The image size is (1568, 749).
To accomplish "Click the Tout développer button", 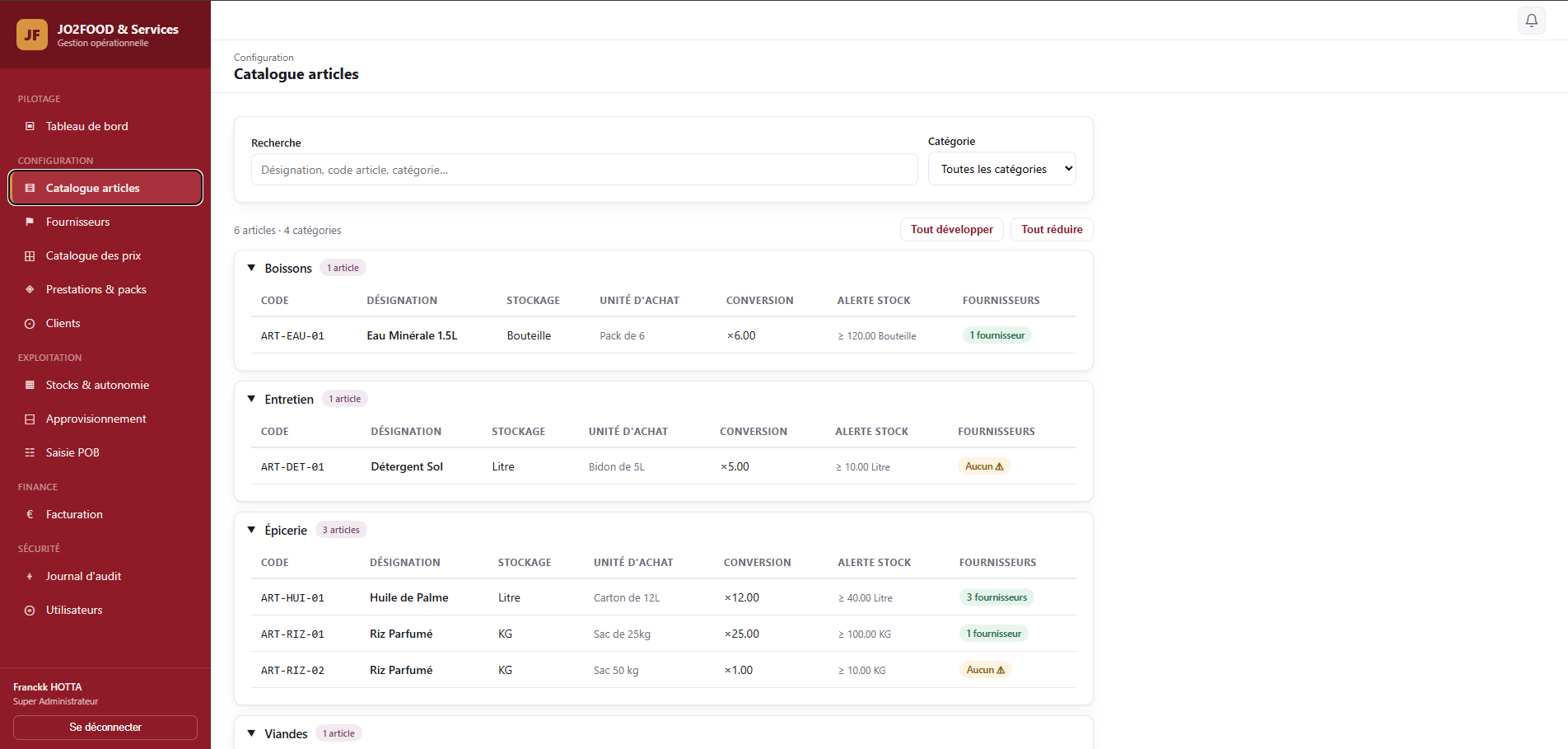I will [952, 229].
